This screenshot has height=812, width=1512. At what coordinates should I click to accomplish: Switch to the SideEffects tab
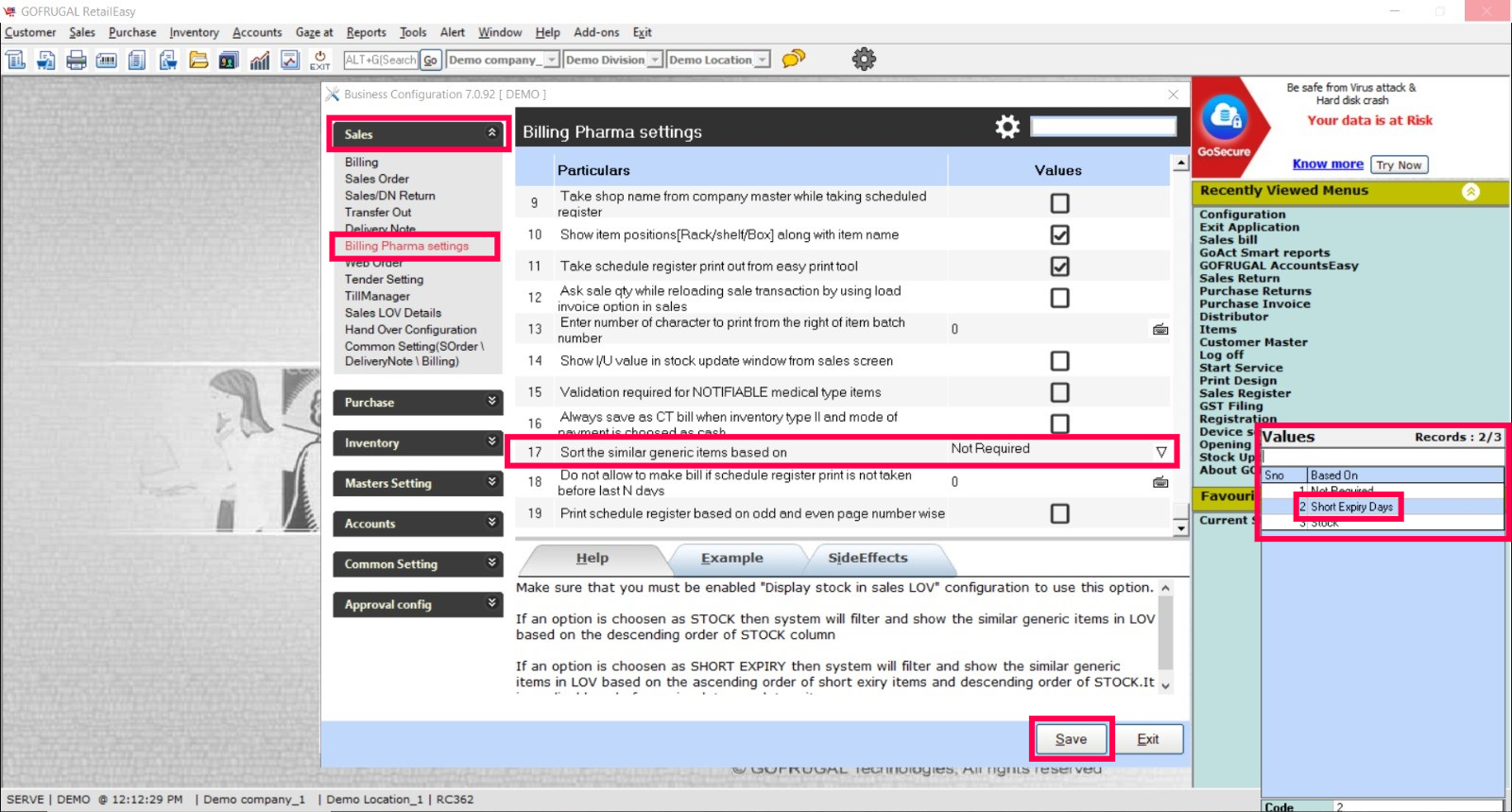(868, 558)
